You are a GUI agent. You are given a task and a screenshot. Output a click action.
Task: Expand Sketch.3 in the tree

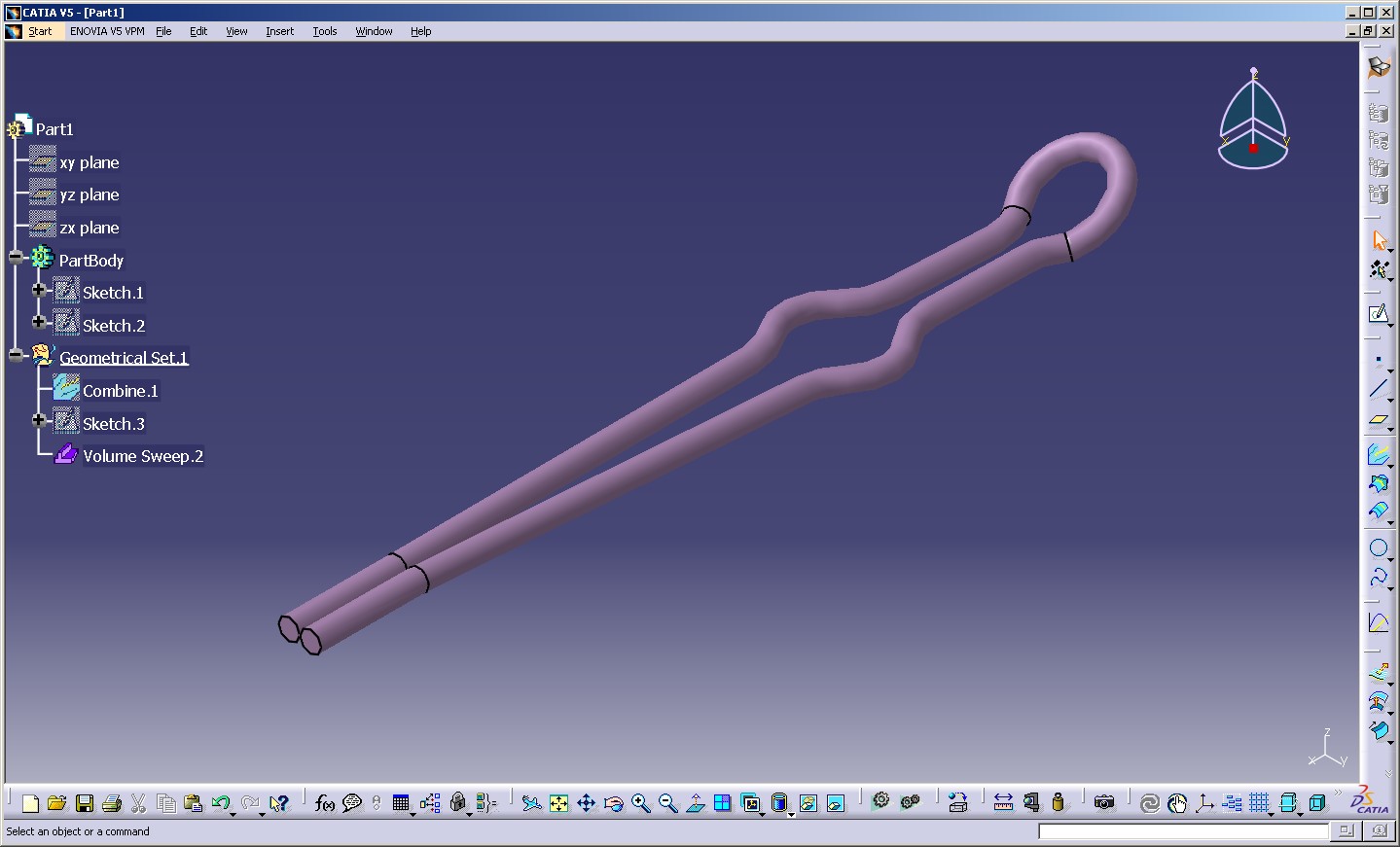39,420
